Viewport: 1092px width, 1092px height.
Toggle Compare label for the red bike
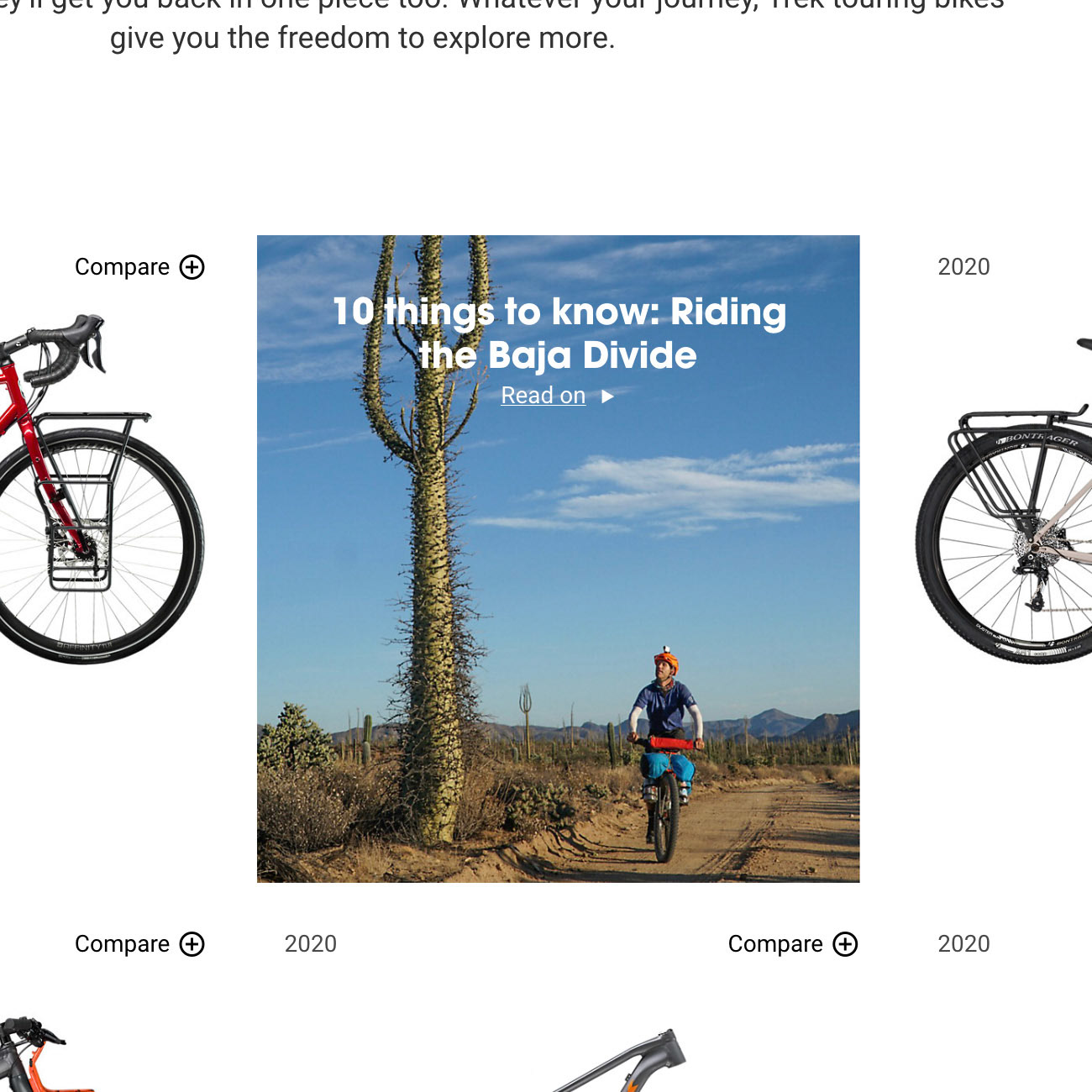(122, 267)
